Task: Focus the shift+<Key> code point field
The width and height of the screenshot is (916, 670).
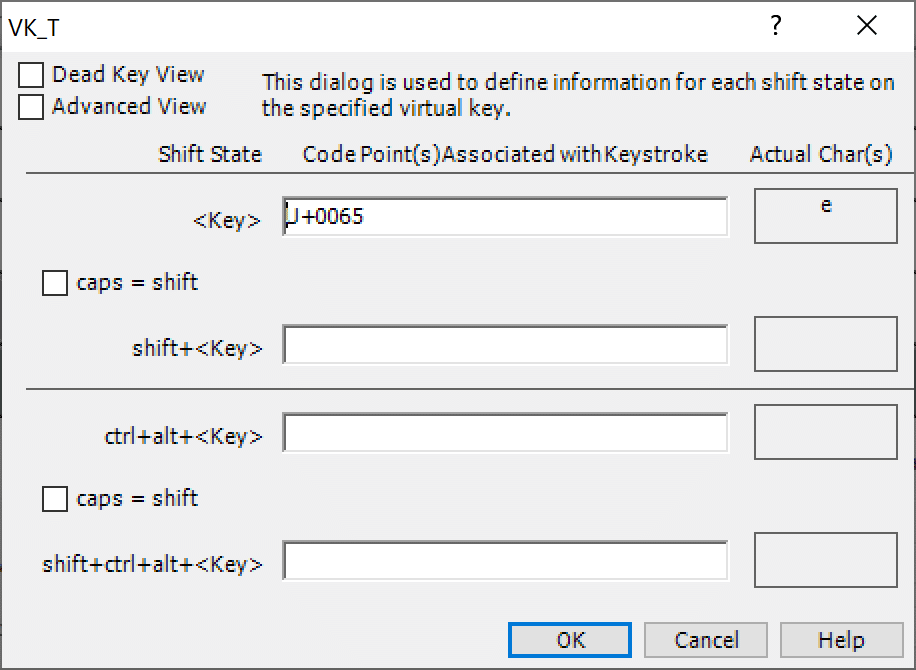Action: tap(505, 346)
